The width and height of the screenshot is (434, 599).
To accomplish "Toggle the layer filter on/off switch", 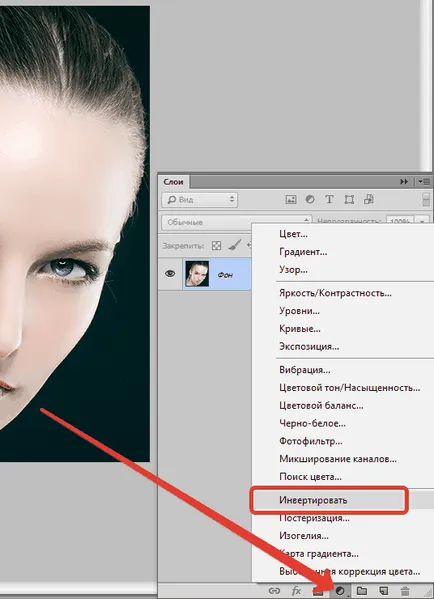I will pos(426,199).
